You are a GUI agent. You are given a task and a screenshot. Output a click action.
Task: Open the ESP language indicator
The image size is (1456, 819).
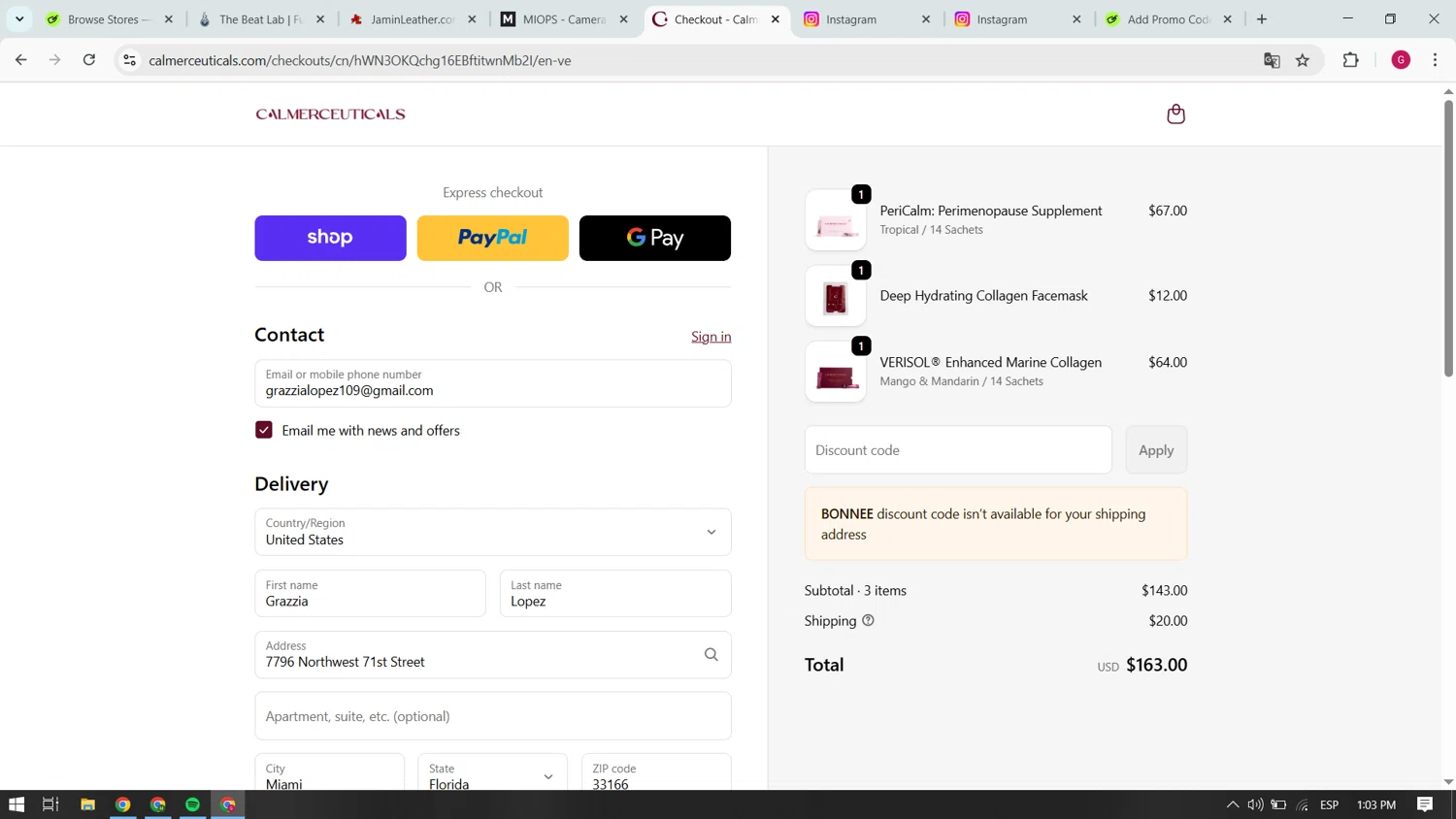click(1330, 804)
